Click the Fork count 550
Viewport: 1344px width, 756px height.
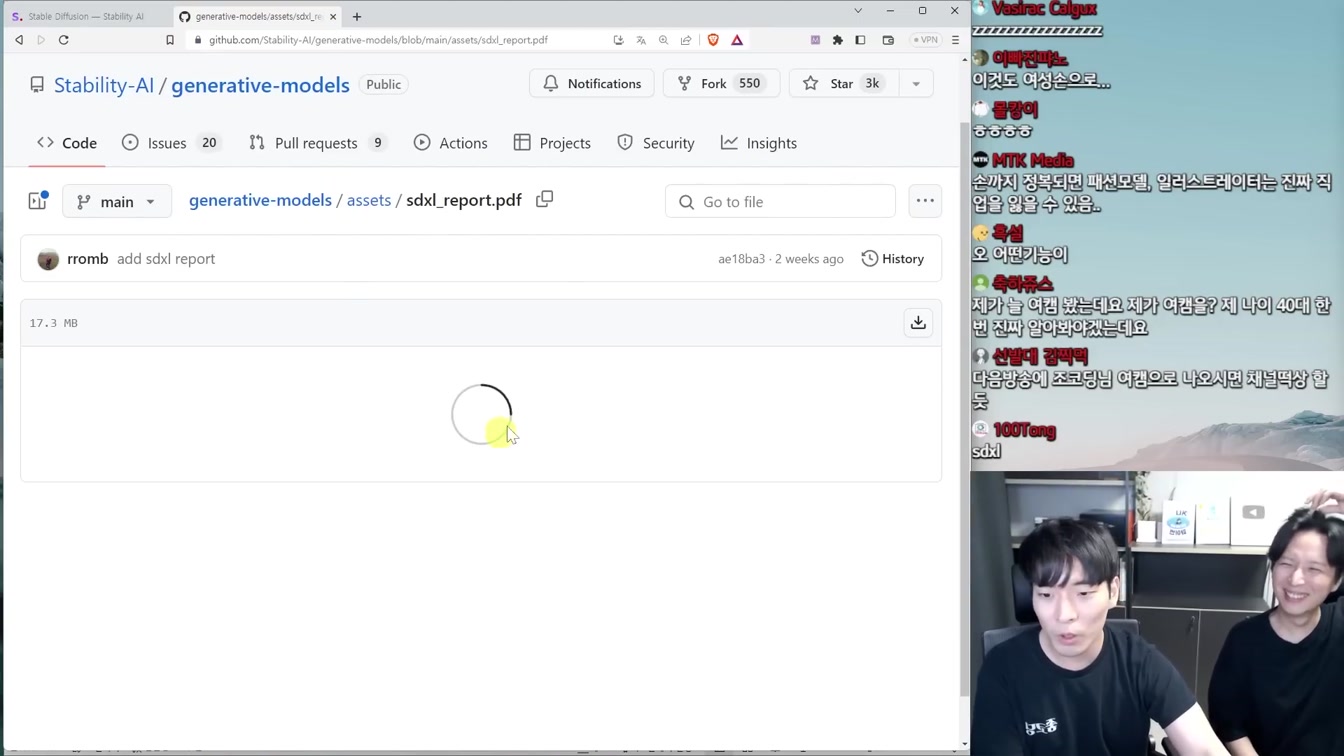click(750, 84)
